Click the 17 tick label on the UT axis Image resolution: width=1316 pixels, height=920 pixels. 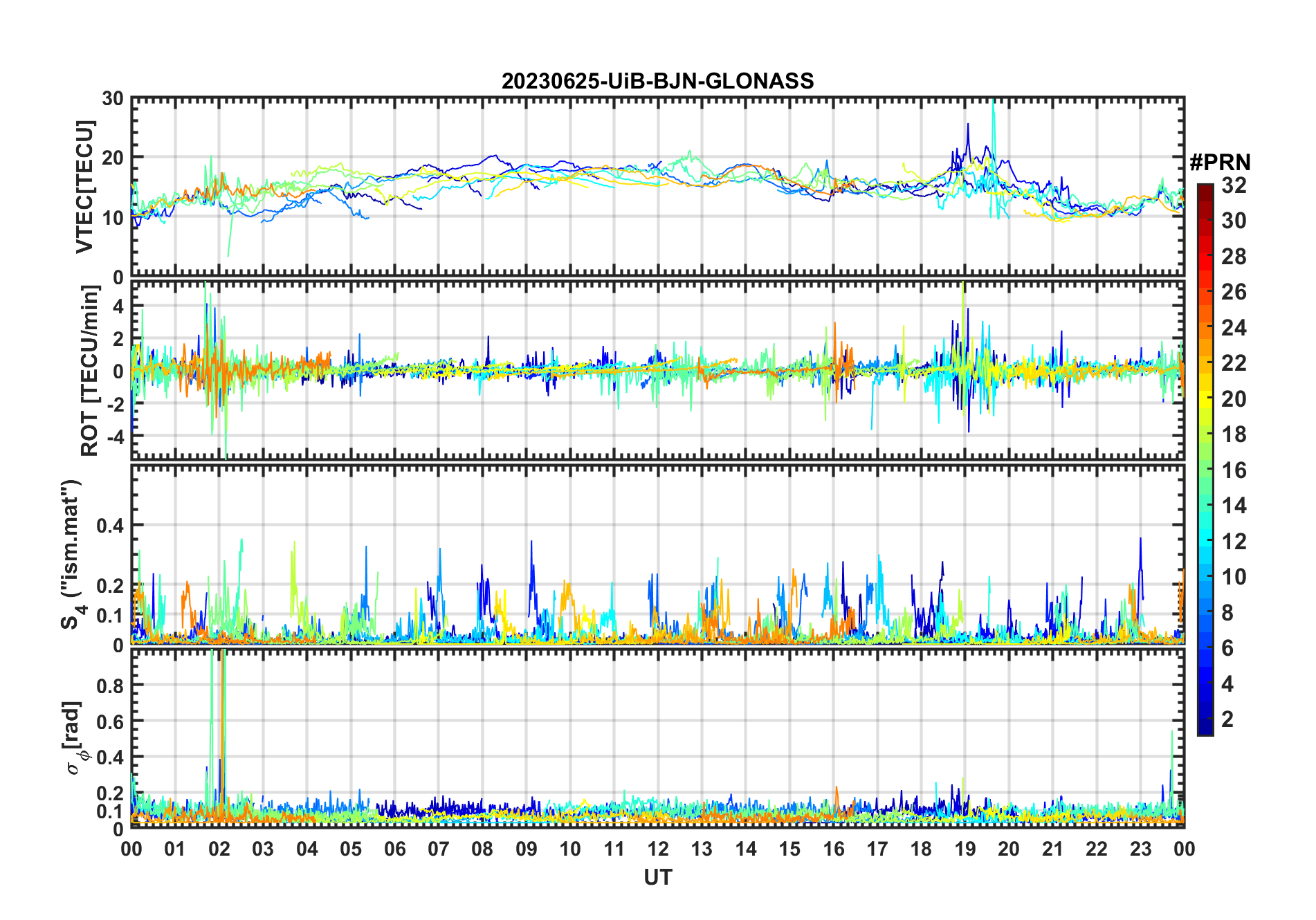(877, 849)
